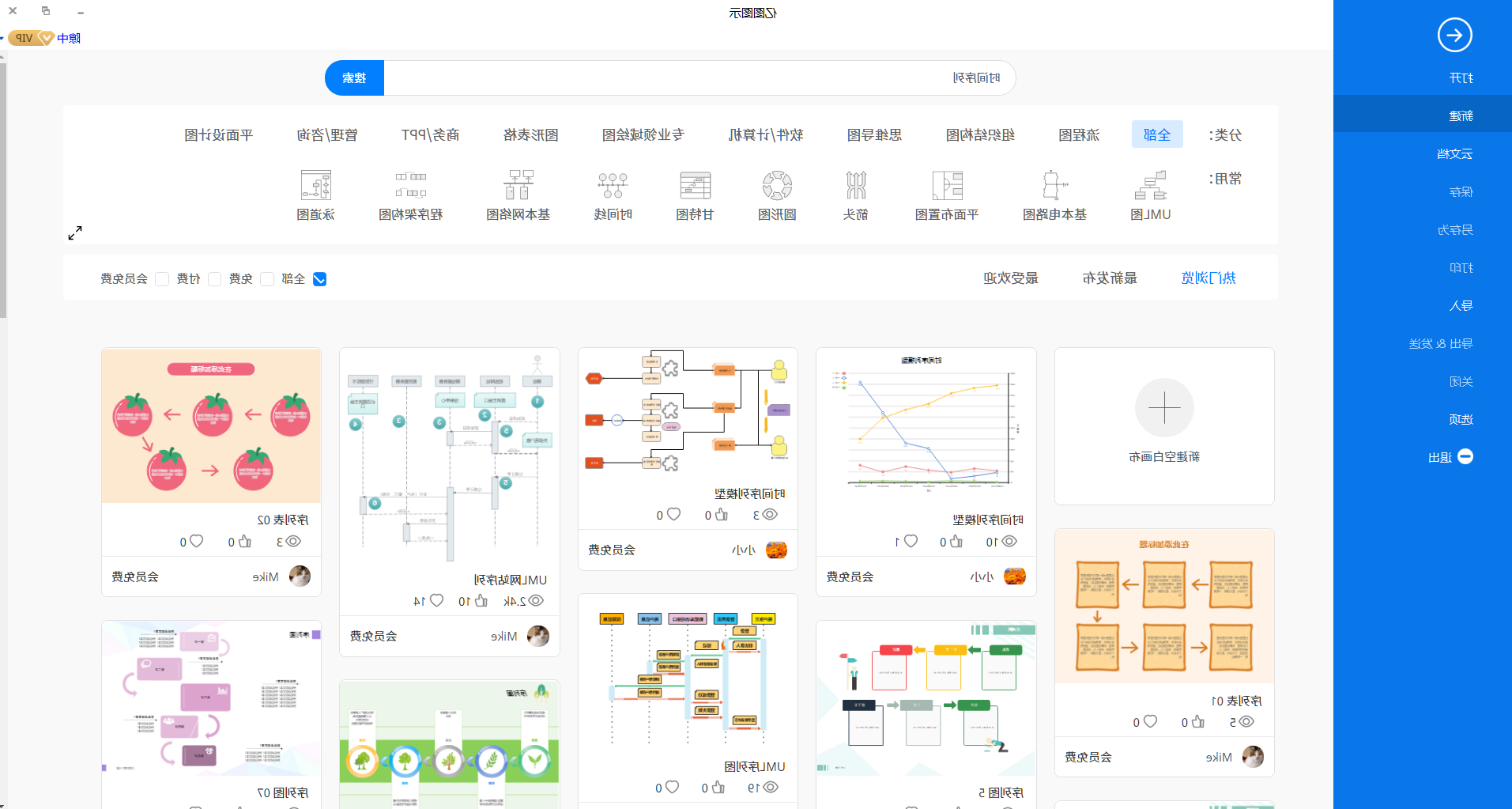Sort by 最新发布

(1110, 278)
